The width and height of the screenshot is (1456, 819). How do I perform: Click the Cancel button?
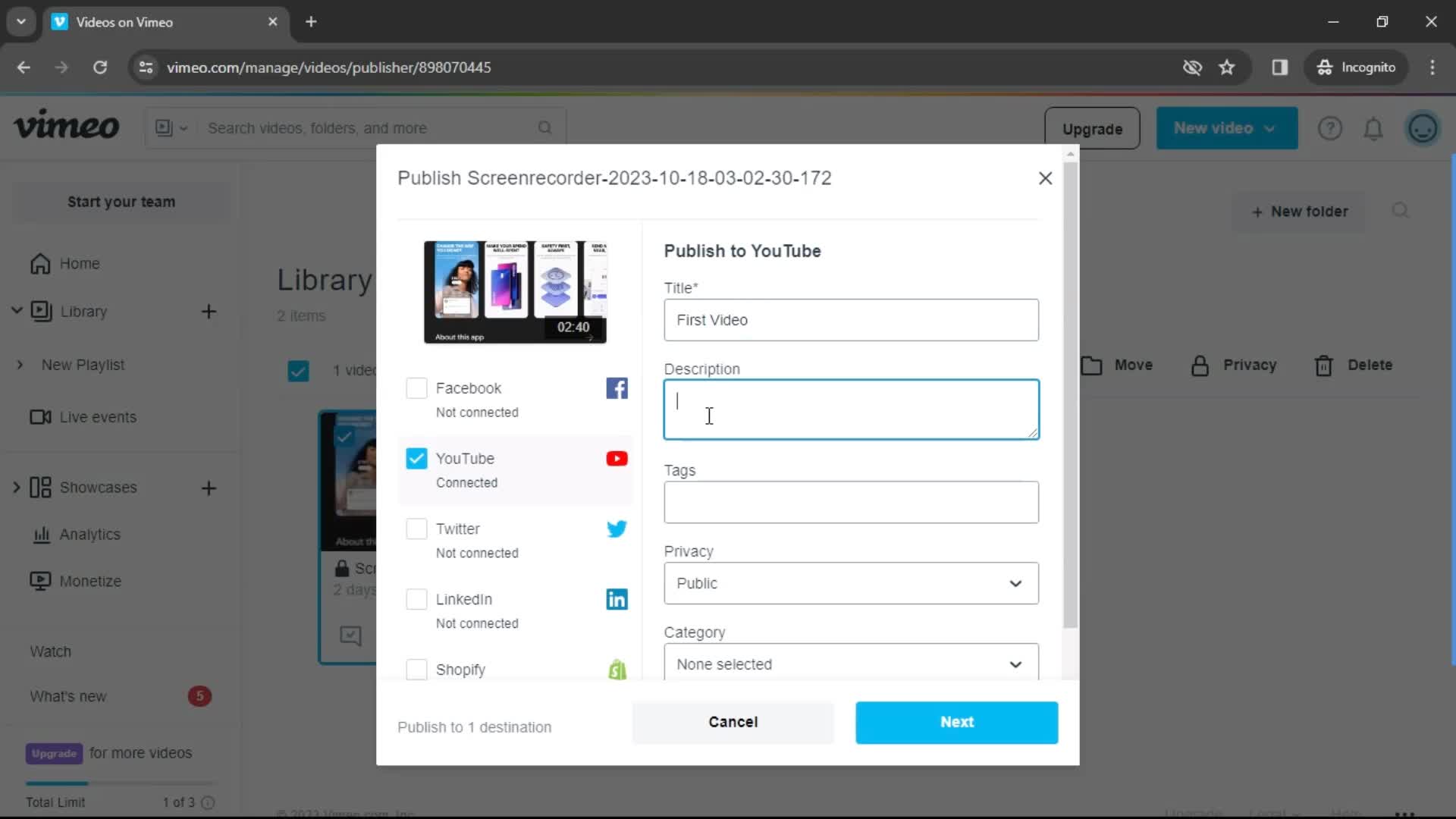(733, 722)
